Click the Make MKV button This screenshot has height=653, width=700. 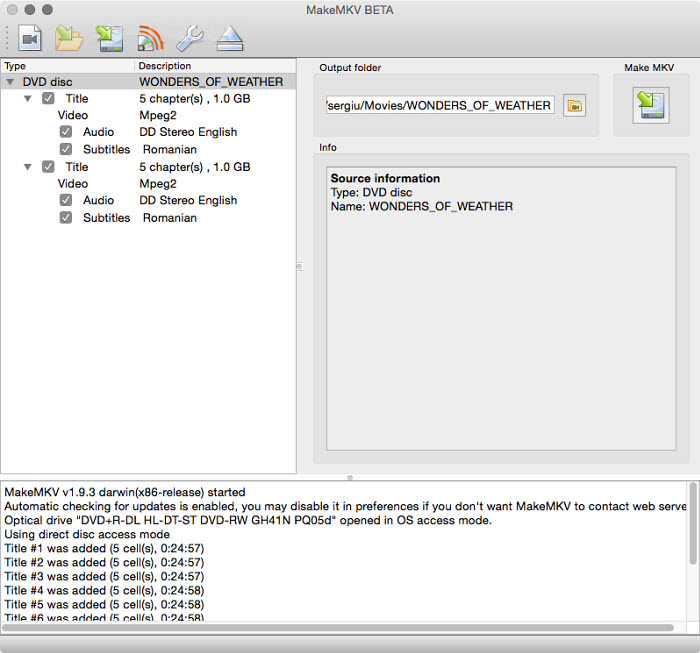point(651,105)
